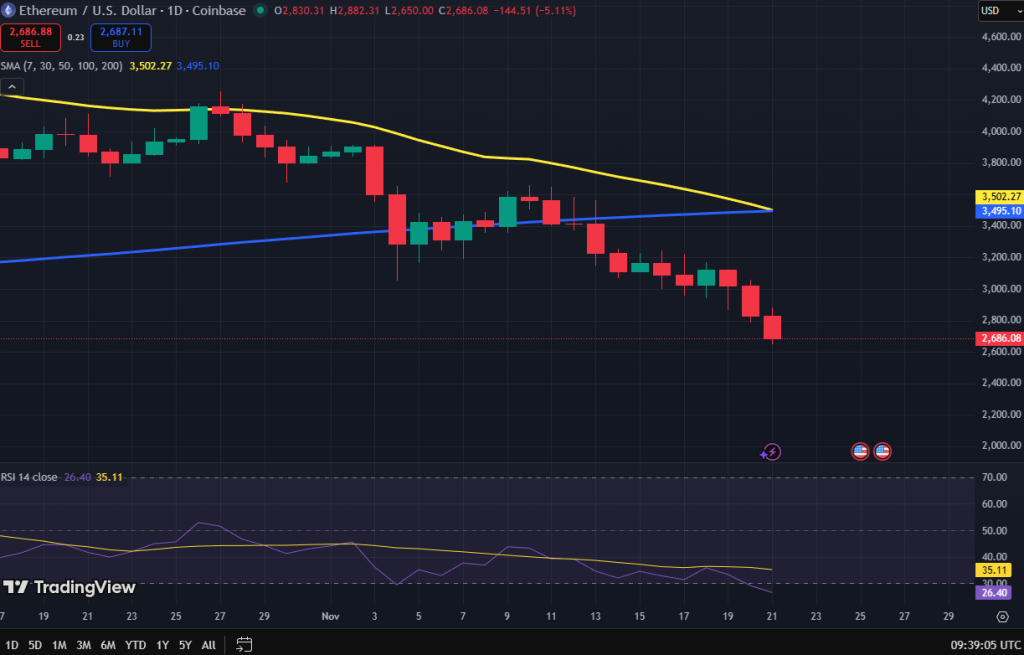Viewport: 1024px width, 655px height.
Task: Click the blue BUY 2,687.11 button
Action: [x=121, y=37]
